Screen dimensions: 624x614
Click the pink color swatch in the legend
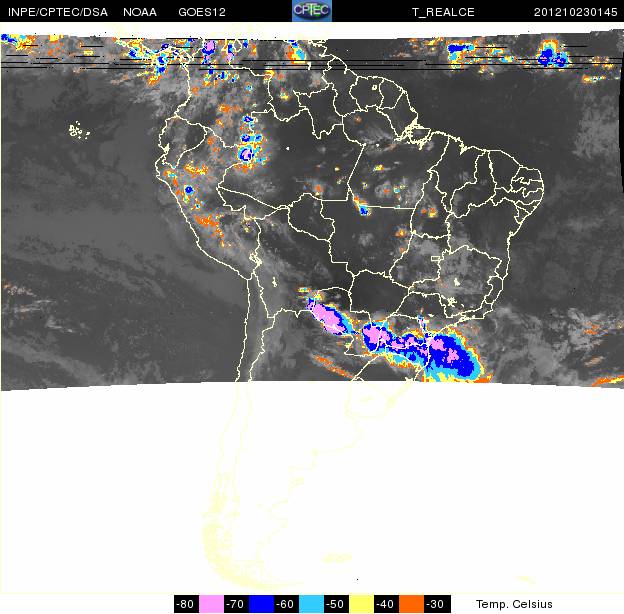pyautogui.click(x=211, y=604)
